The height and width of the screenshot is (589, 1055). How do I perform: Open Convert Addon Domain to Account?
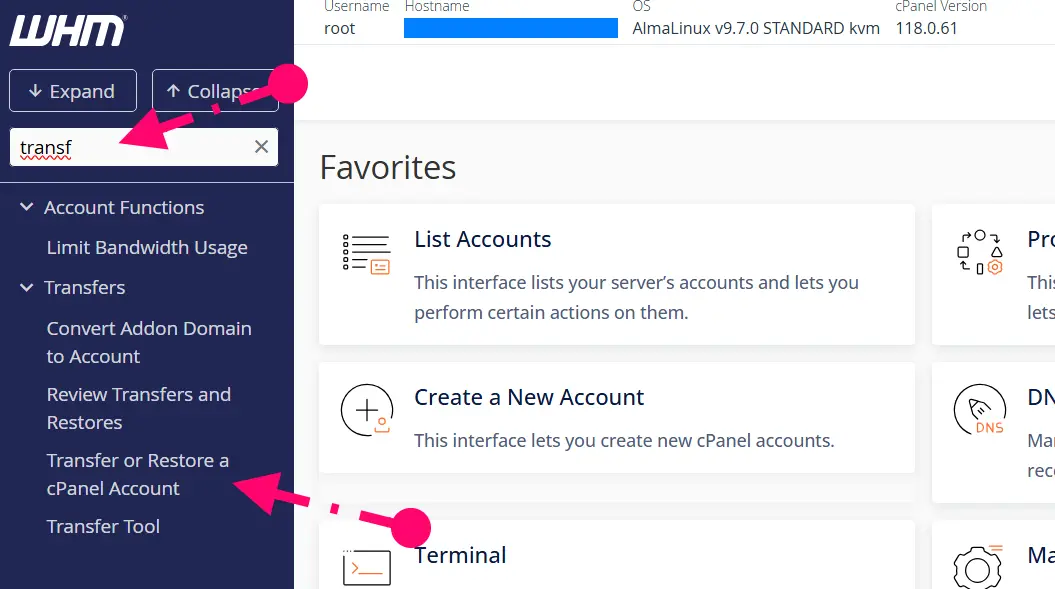coord(148,342)
